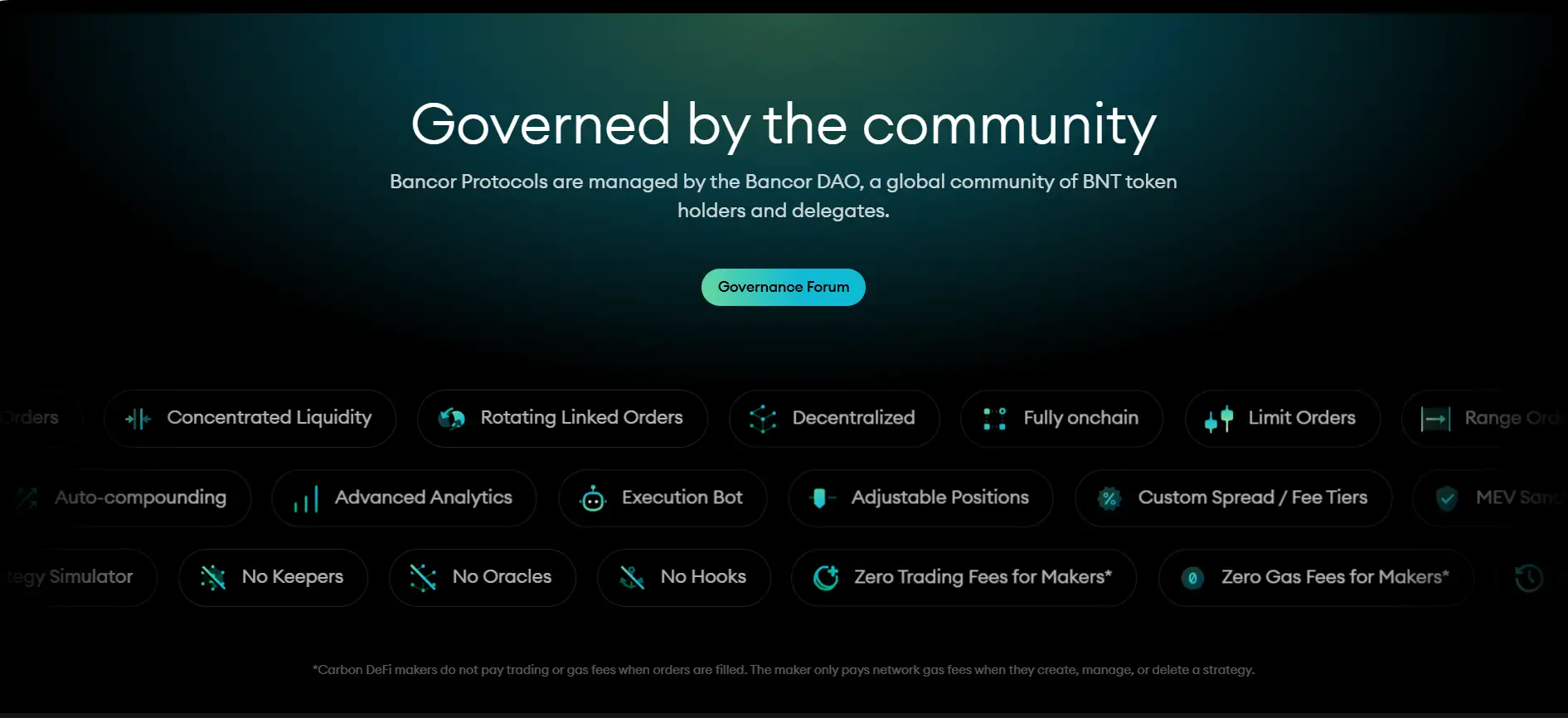Click the Fully onchain dots icon

tap(994, 419)
